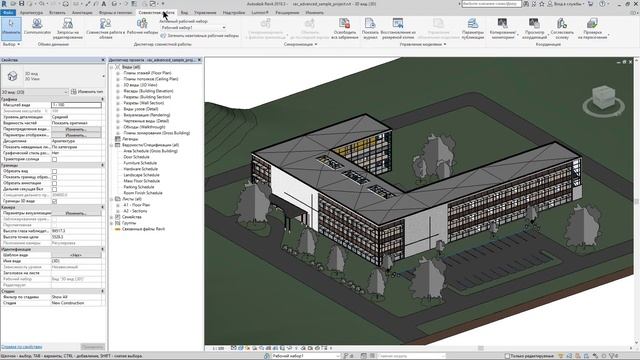Open Parking Schedule in Project Browser
The height and width of the screenshot is (360, 640).
(x=139, y=187)
